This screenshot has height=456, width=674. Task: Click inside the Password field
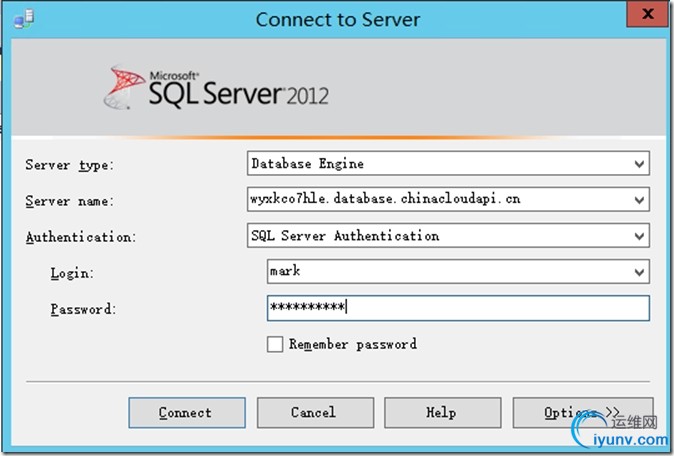(x=458, y=308)
